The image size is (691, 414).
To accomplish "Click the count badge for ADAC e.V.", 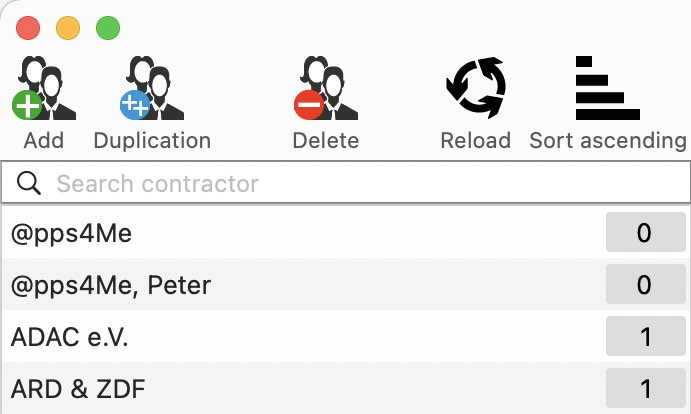I will [x=646, y=336].
